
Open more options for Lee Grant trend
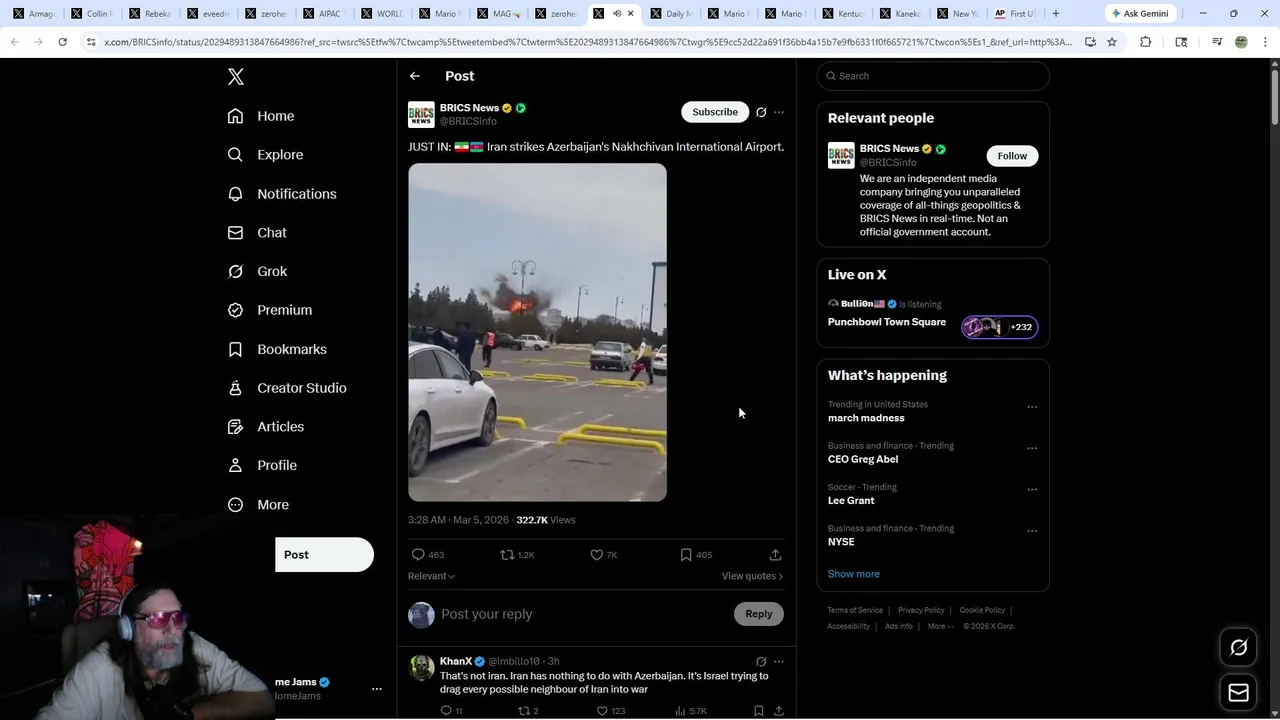tap(1032, 490)
